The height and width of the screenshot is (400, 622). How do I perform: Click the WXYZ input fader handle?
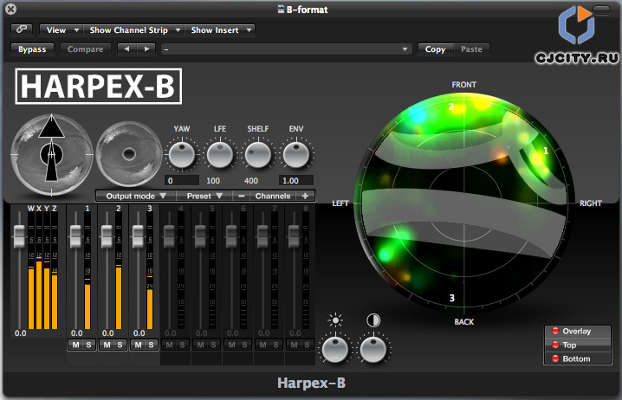[19, 232]
